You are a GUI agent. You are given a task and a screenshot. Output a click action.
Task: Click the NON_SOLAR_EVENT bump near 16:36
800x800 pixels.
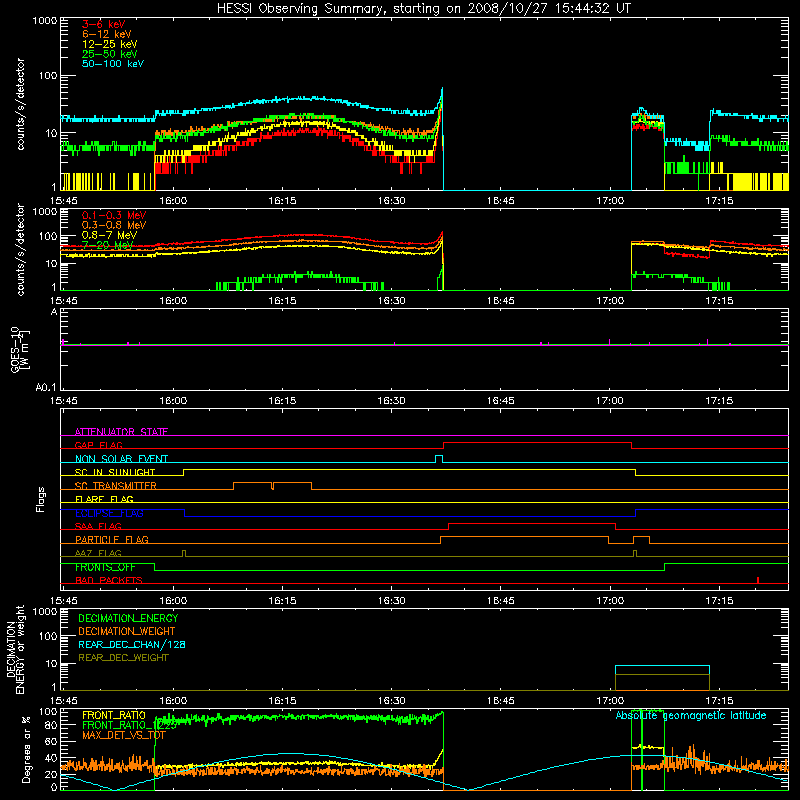[439, 458]
